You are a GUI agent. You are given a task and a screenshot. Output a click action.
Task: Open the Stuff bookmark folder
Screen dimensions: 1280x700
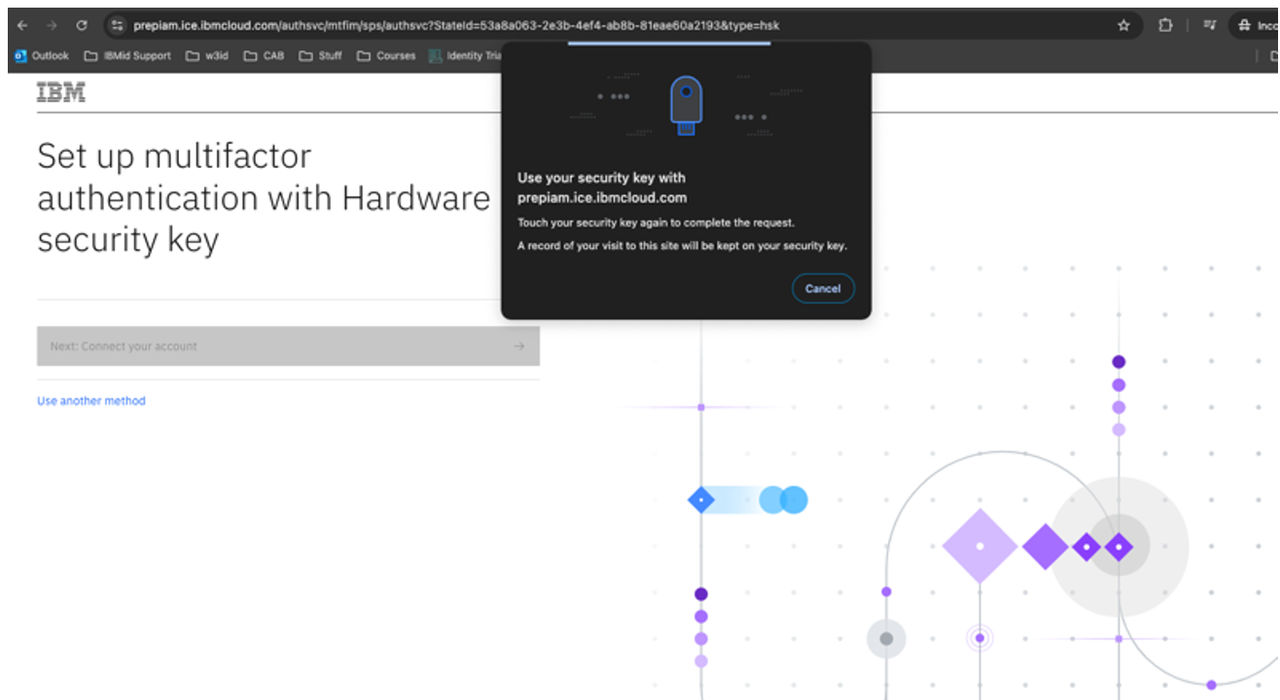pyautogui.click(x=320, y=56)
